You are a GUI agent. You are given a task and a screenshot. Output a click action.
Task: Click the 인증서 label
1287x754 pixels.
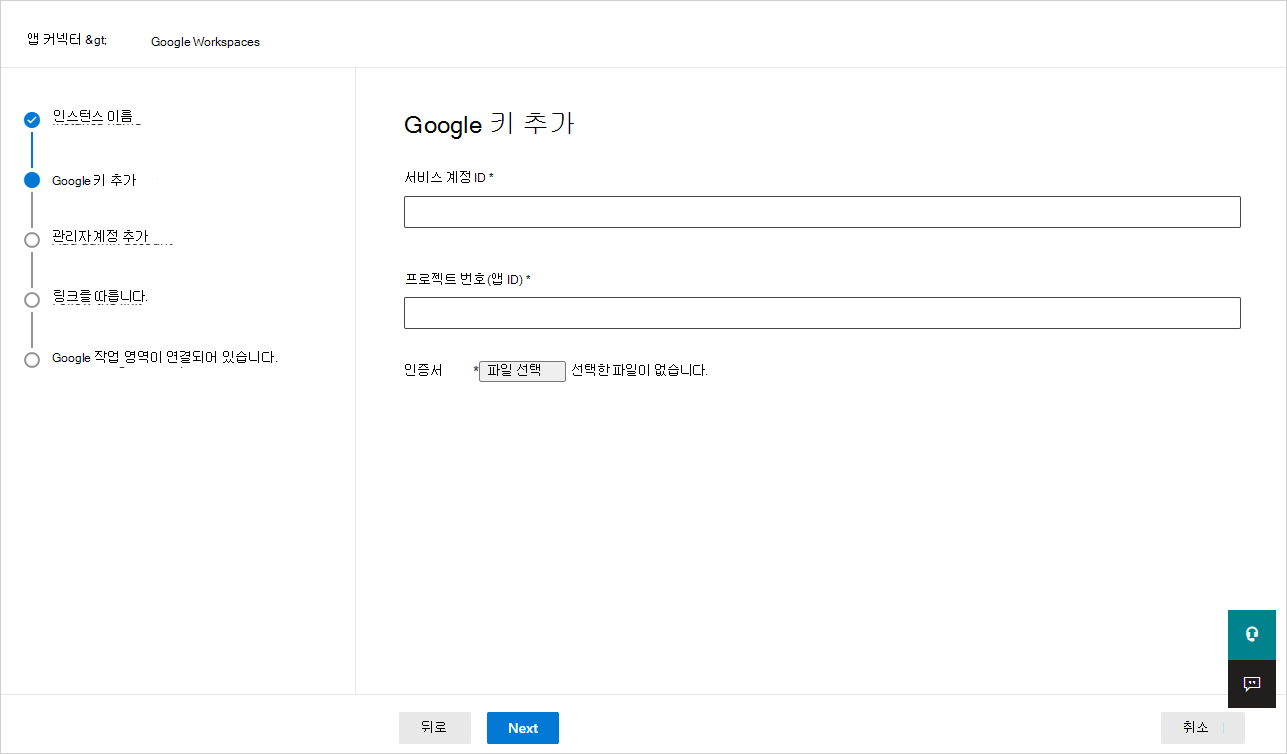click(x=423, y=370)
